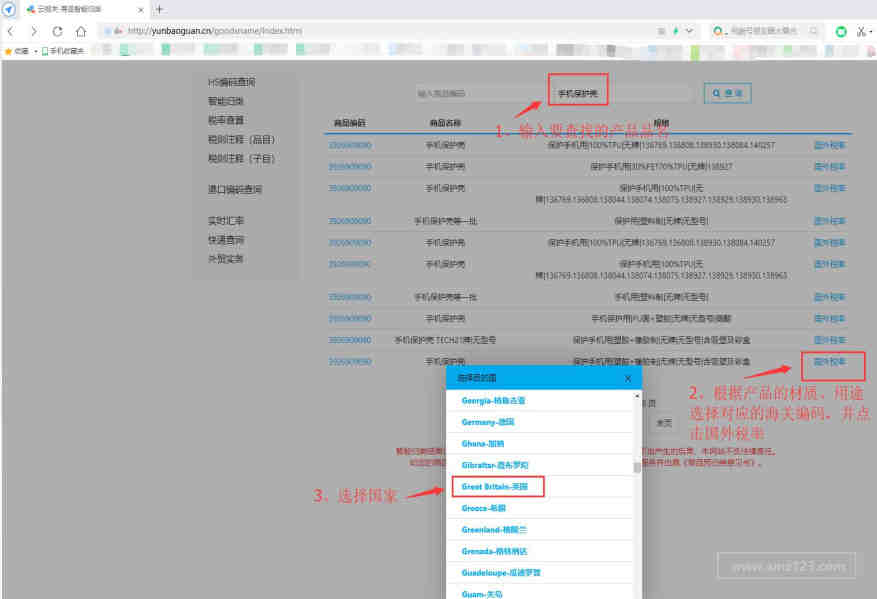Close the country selection popup
Image resolution: width=877 pixels, height=599 pixels.
(628, 379)
